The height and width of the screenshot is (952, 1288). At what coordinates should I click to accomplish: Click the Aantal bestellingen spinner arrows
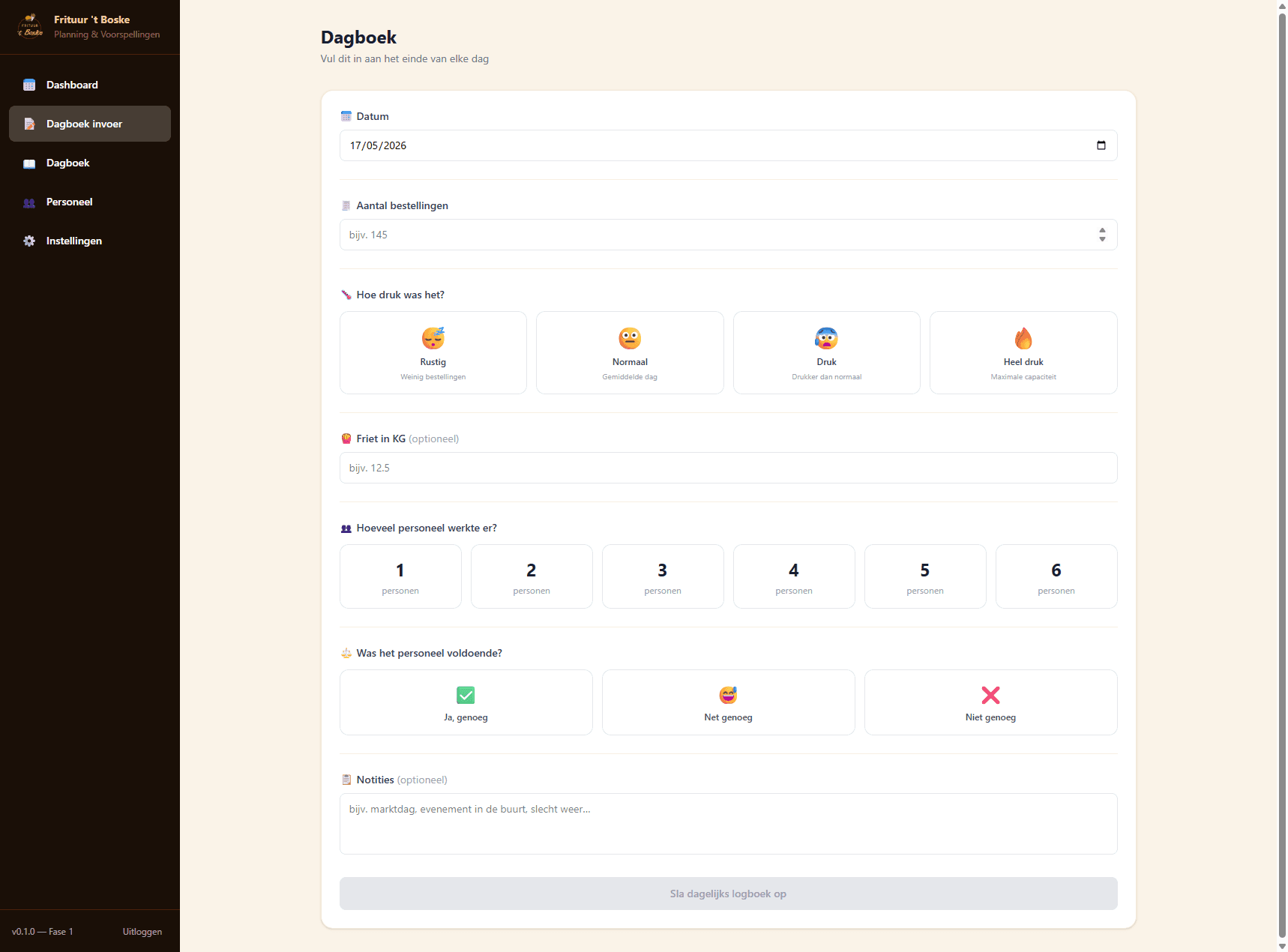(1102, 235)
